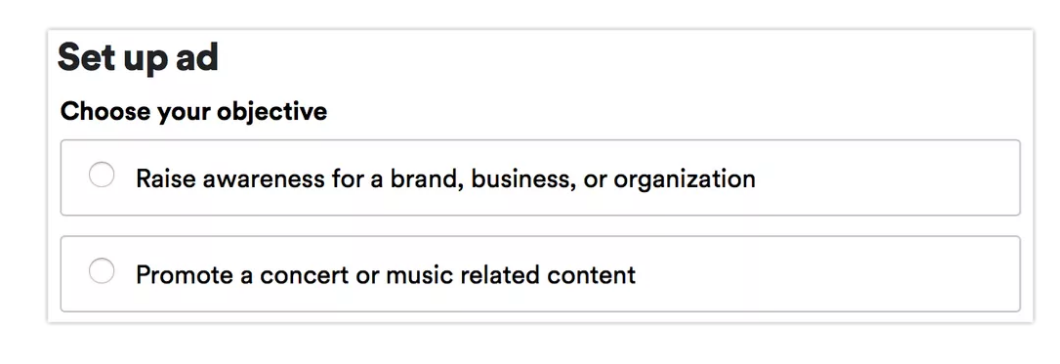1060x364 pixels.
Task: Click blank area right of 'organization' in first card
Action: [886, 179]
